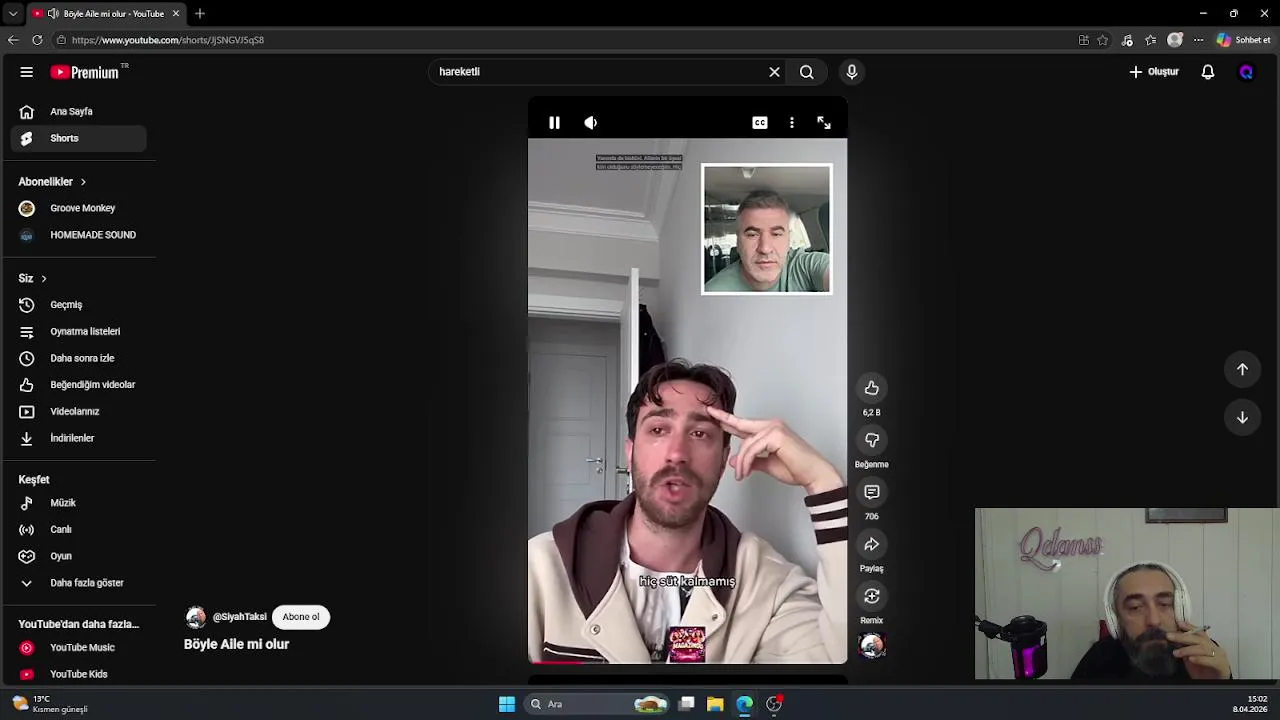Pause the playing Short
The height and width of the screenshot is (720, 1280).
pyautogui.click(x=554, y=123)
